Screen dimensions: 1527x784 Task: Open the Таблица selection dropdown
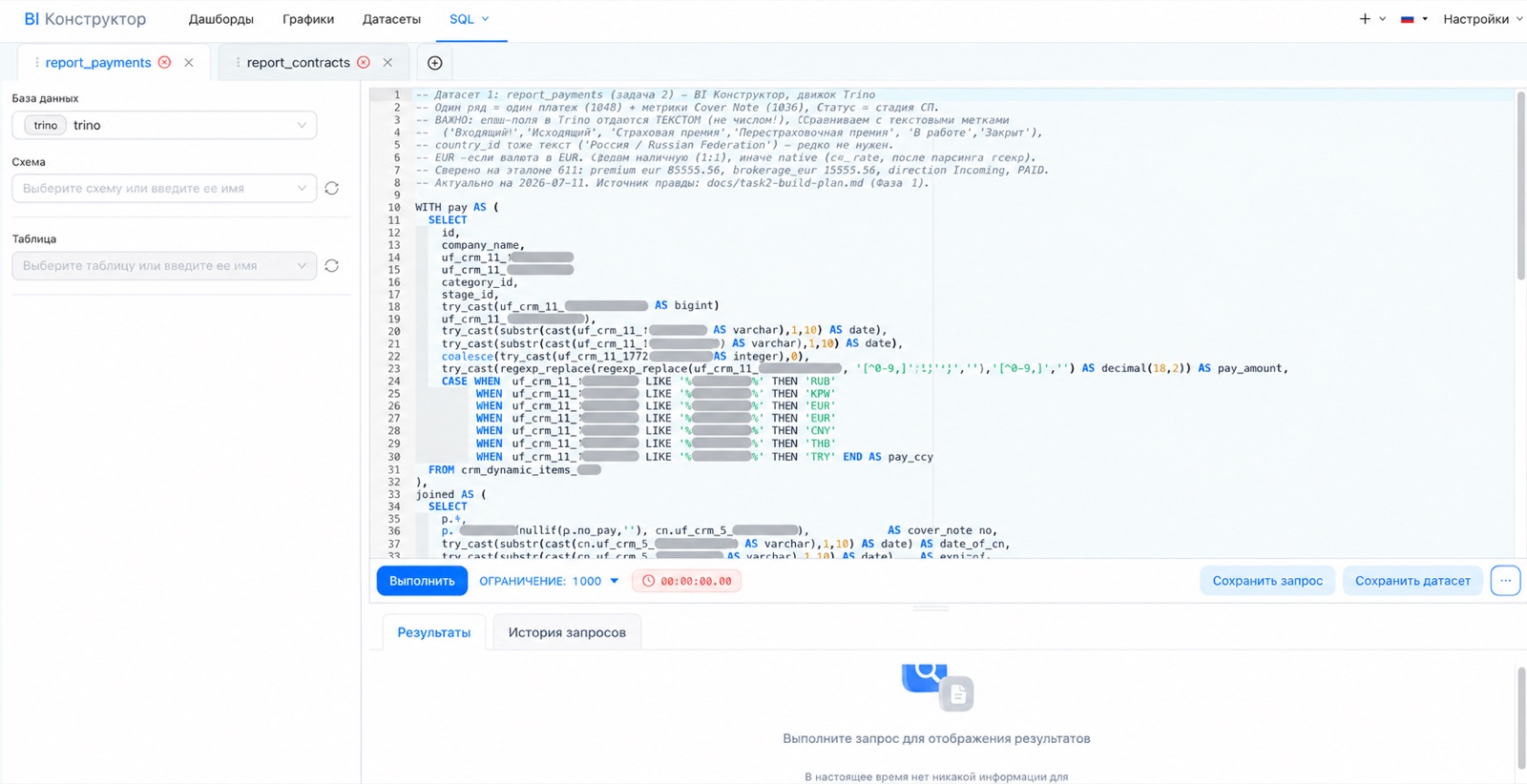point(164,266)
